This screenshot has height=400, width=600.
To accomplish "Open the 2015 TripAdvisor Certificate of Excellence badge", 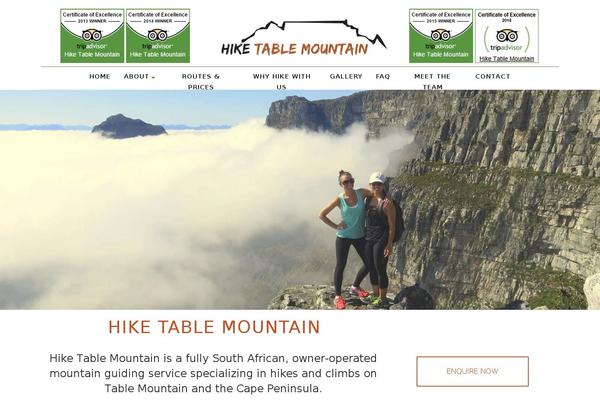I will click(x=441, y=36).
